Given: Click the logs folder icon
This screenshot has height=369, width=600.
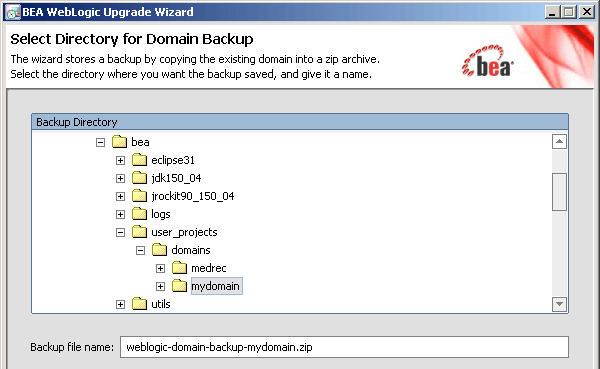Looking at the screenshot, I should click(139, 214).
